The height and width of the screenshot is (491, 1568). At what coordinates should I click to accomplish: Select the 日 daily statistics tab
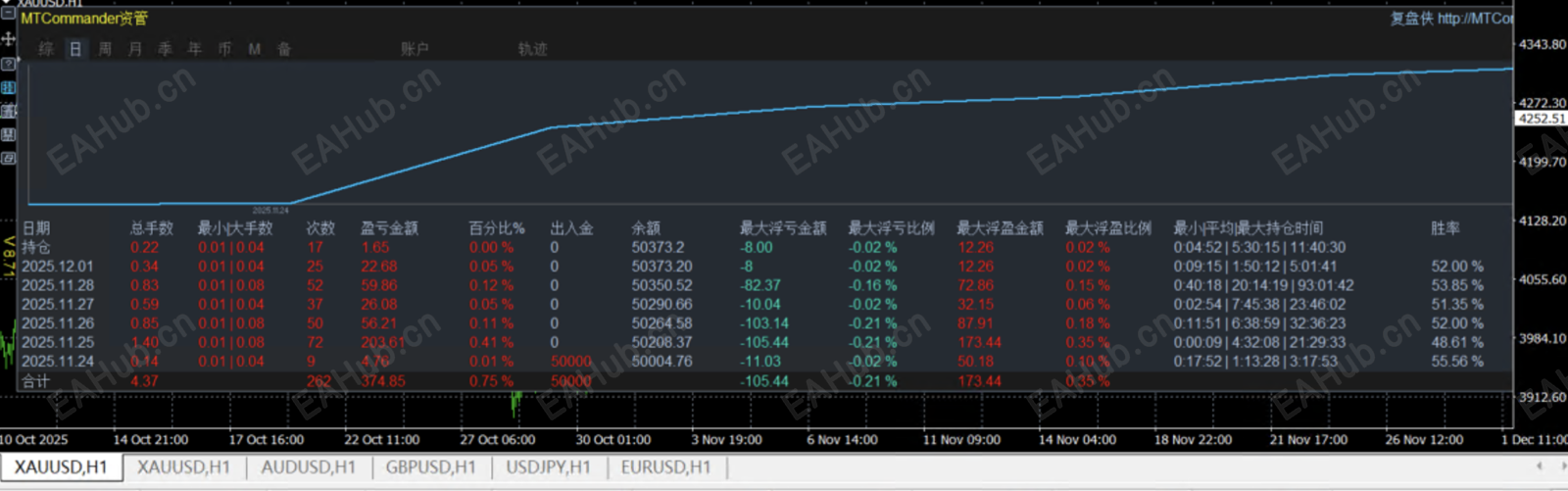pyautogui.click(x=75, y=49)
